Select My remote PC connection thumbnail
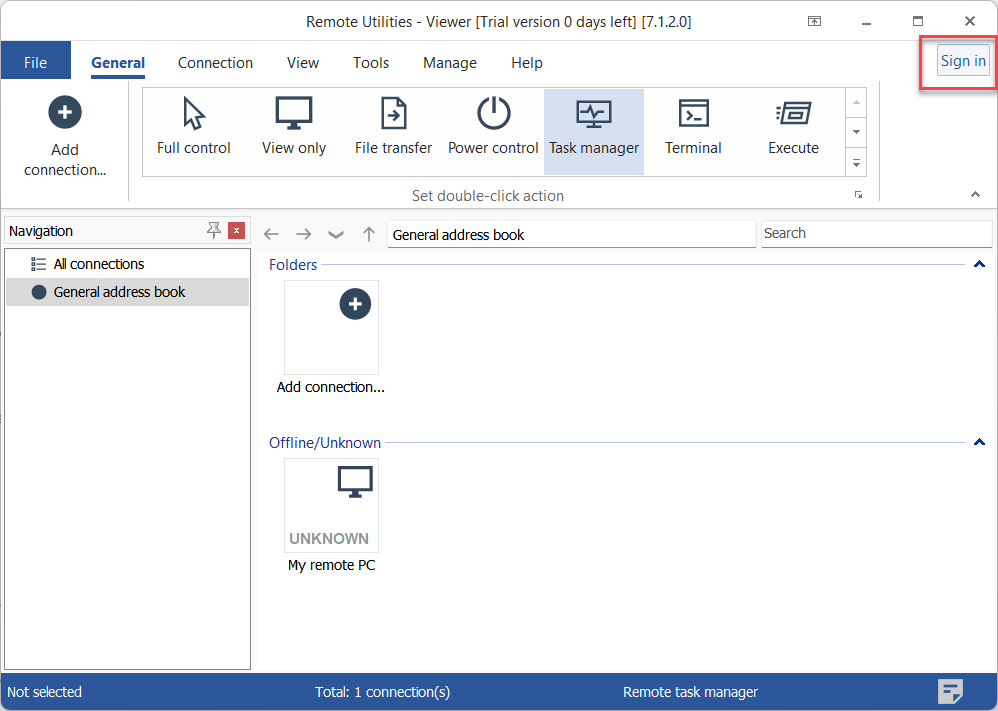Viewport: 998px width, 711px height. tap(331, 506)
